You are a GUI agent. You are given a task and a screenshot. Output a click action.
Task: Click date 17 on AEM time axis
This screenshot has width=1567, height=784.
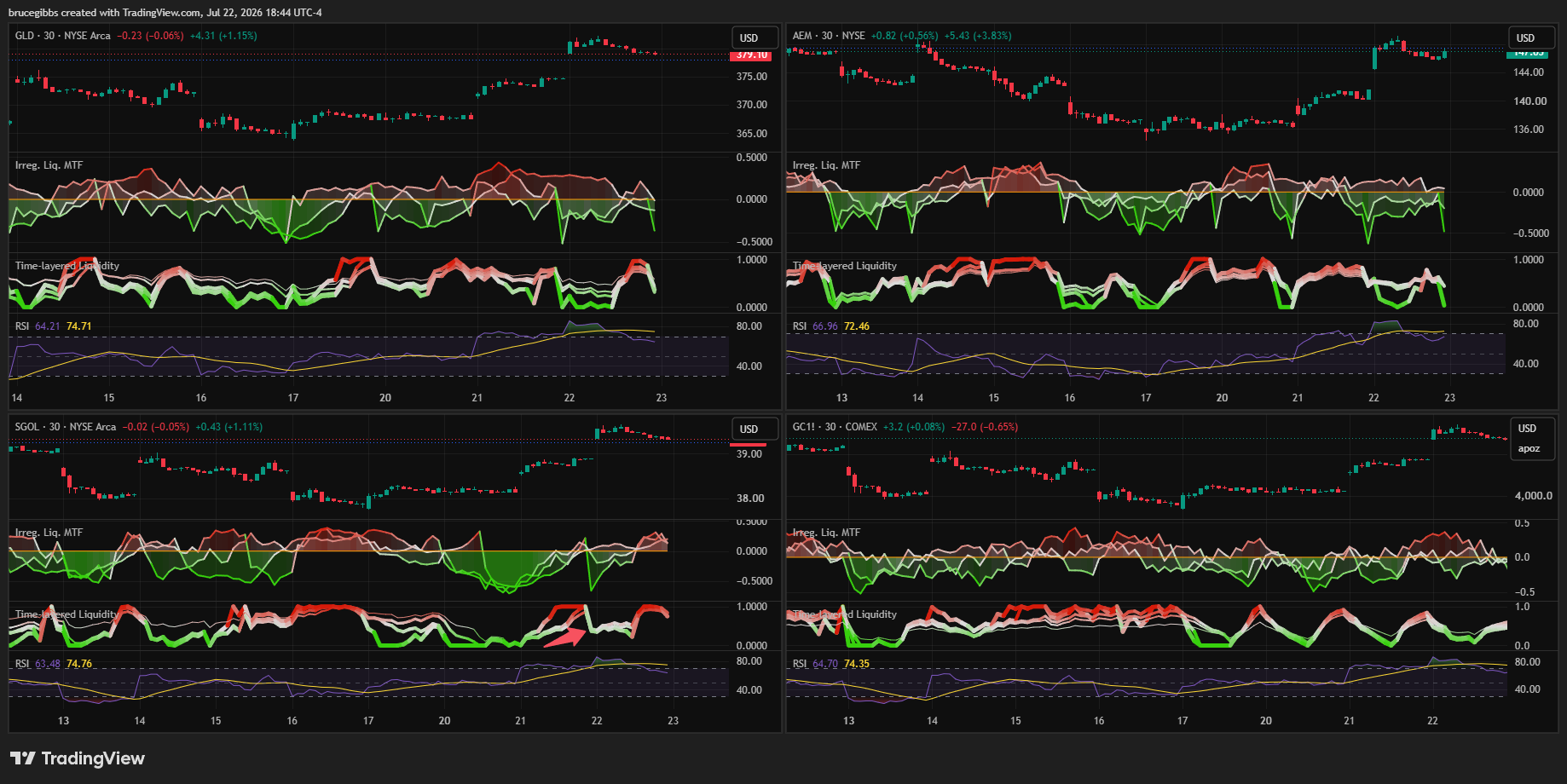1146,398
